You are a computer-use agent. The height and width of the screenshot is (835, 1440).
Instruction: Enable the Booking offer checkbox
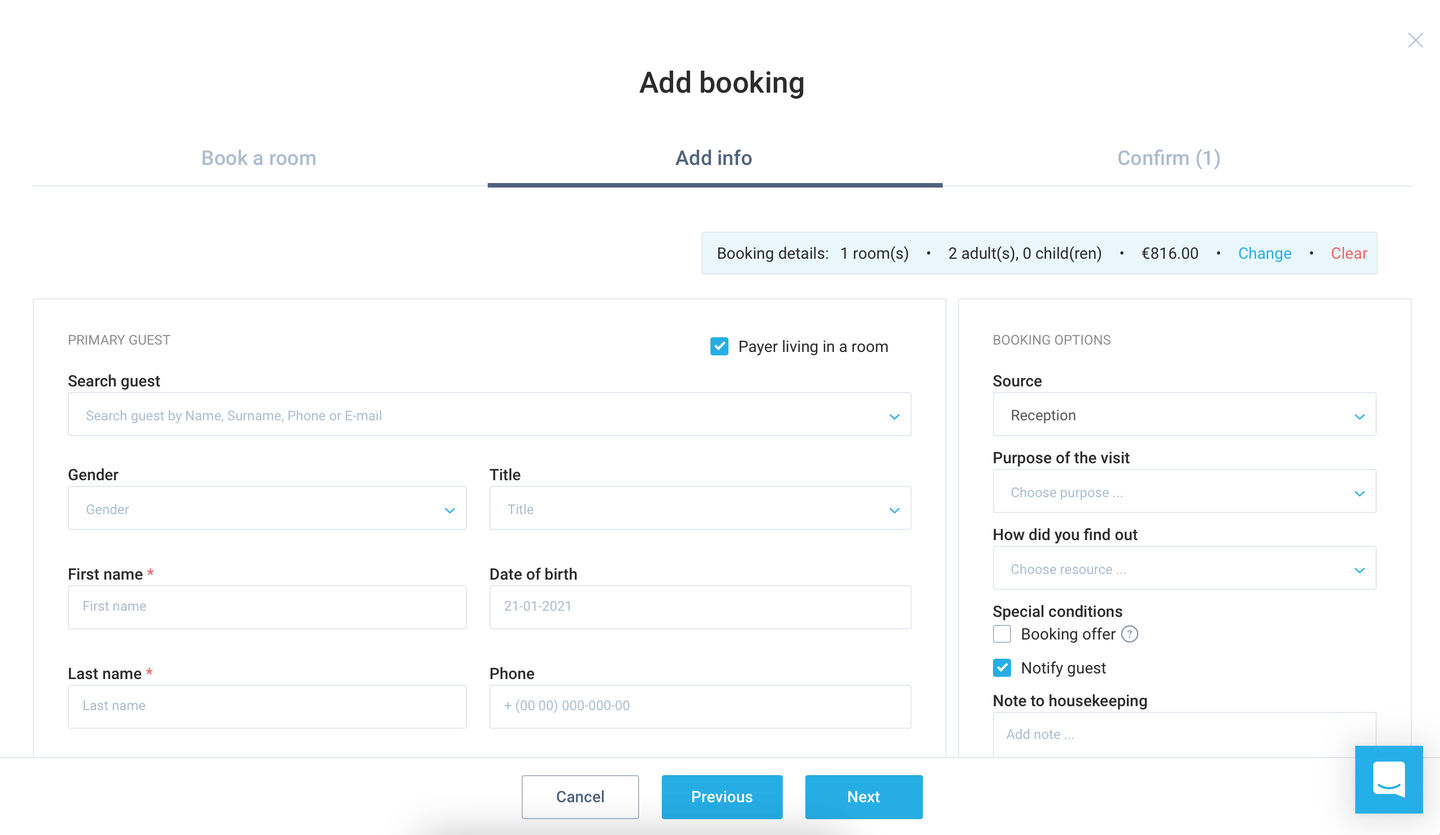(x=1002, y=634)
